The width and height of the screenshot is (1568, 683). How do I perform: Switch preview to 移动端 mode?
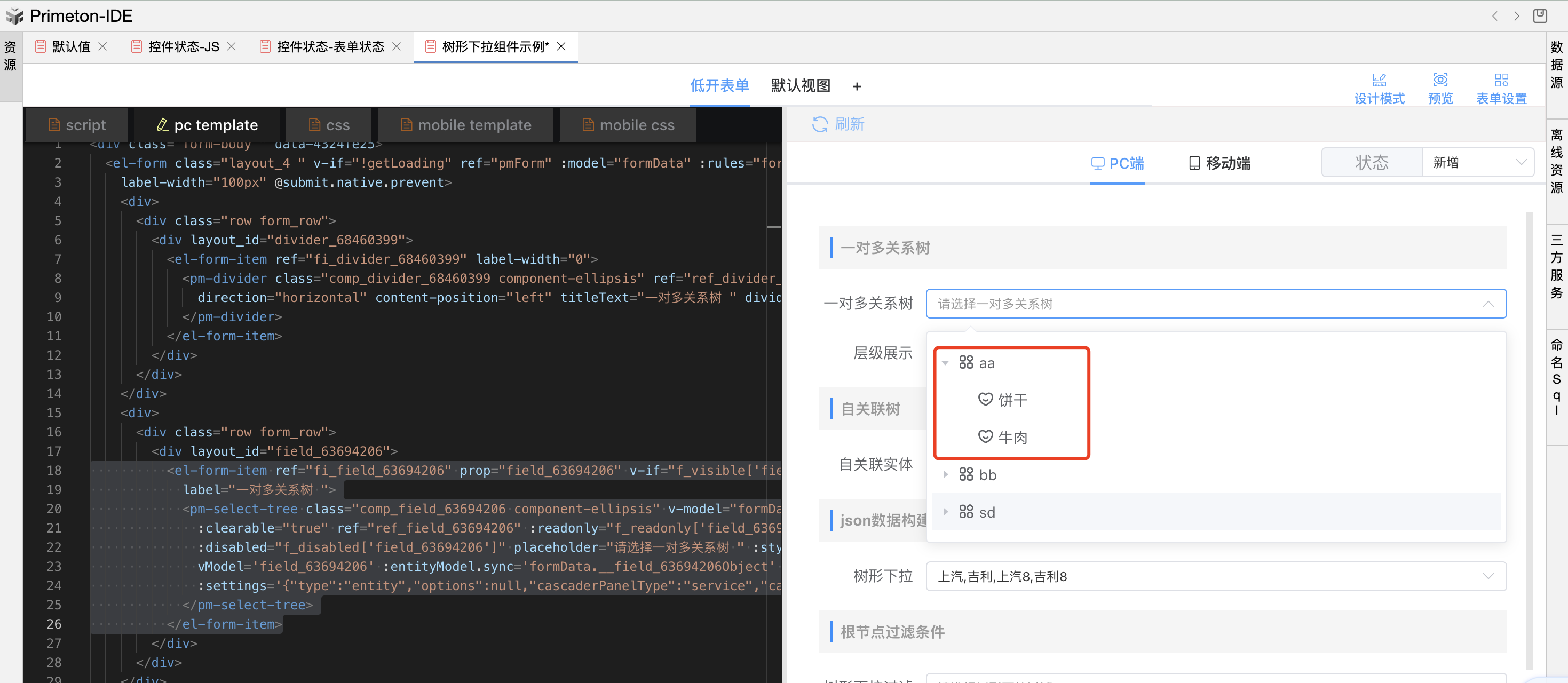(x=1219, y=163)
